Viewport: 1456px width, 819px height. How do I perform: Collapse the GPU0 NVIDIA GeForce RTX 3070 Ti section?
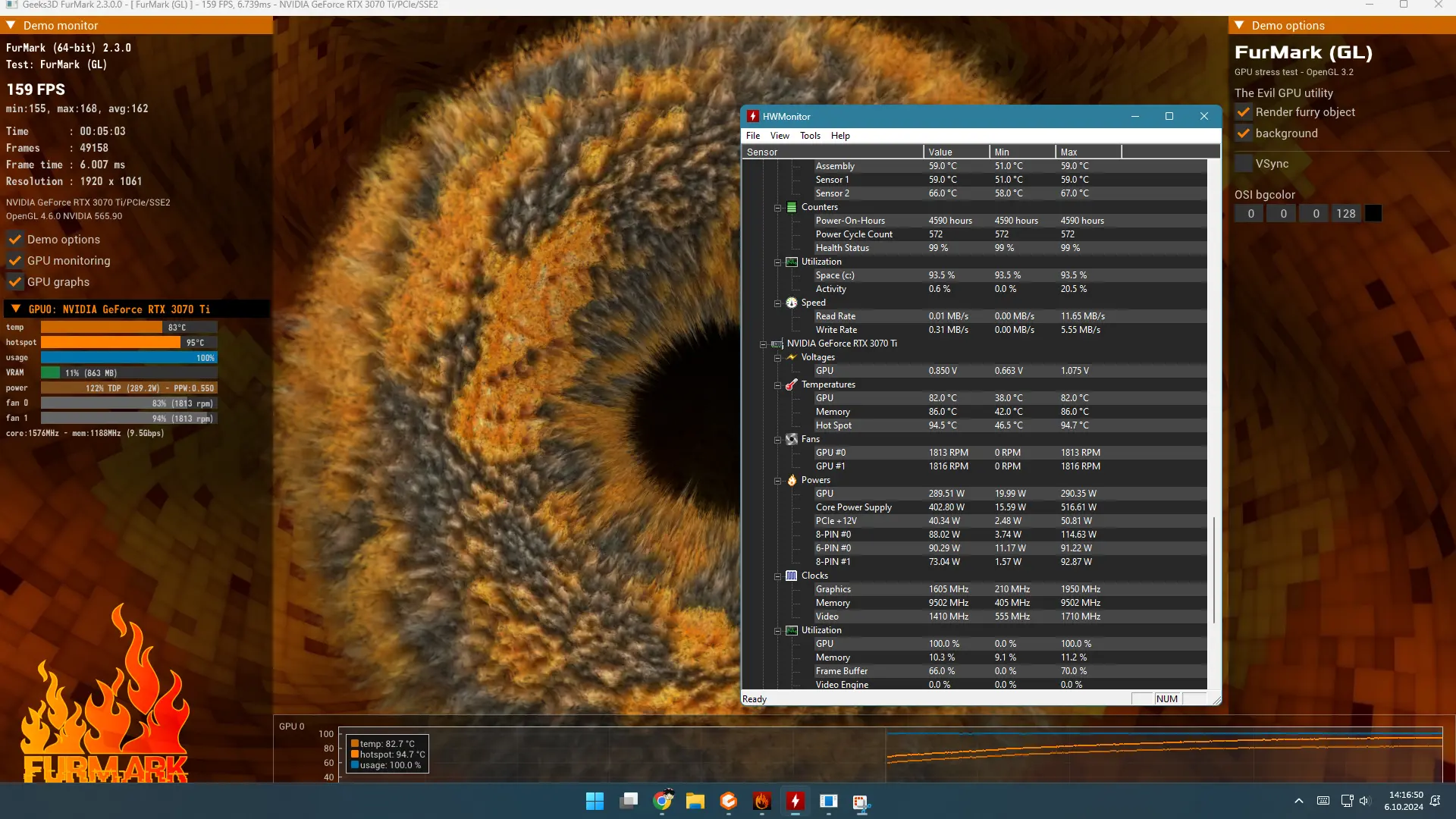(16, 309)
